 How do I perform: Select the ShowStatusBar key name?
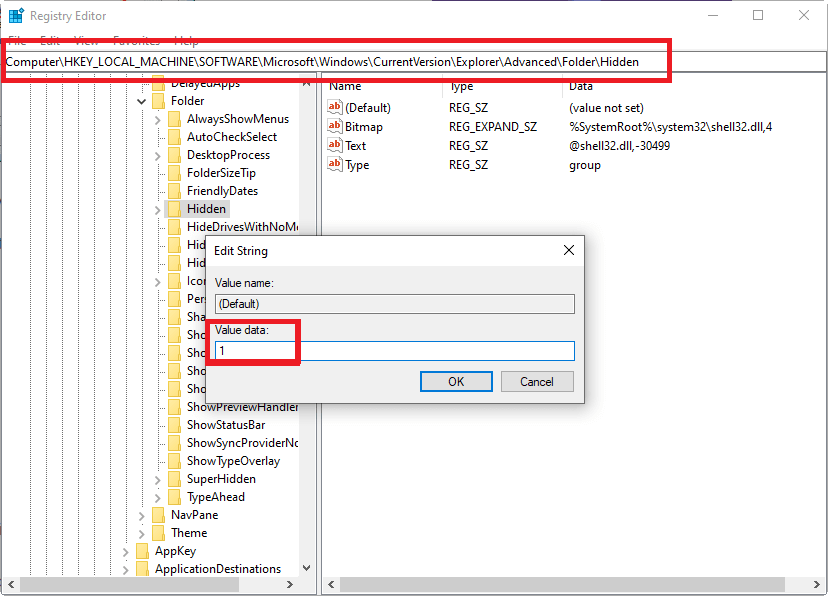(226, 424)
